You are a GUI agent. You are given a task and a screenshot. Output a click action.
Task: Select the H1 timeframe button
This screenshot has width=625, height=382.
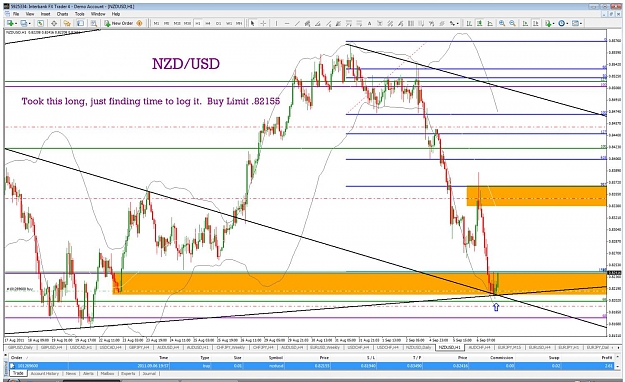coord(198,24)
